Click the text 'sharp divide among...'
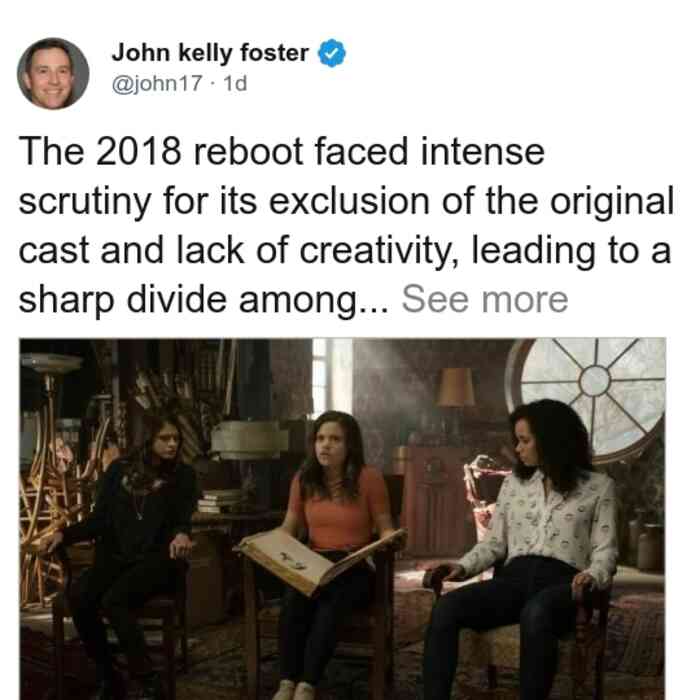700x700 pixels. click(x=204, y=300)
